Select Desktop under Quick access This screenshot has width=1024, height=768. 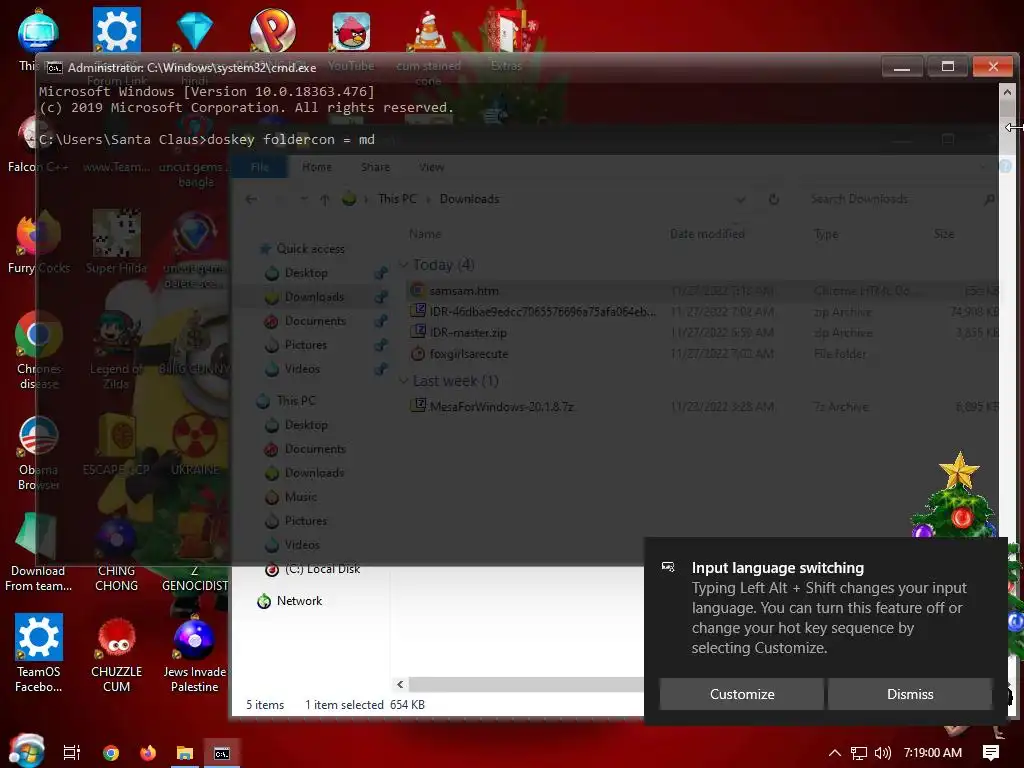click(306, 273)
